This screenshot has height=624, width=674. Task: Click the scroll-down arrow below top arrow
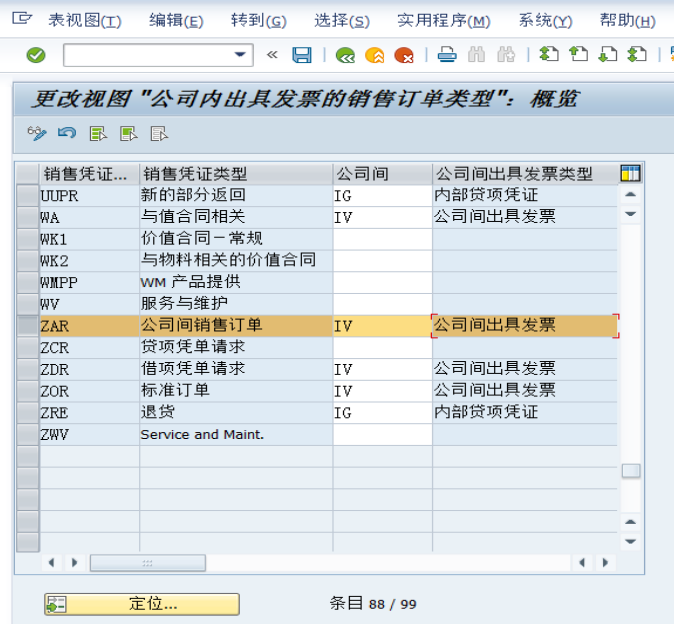[x=631, y=214]
